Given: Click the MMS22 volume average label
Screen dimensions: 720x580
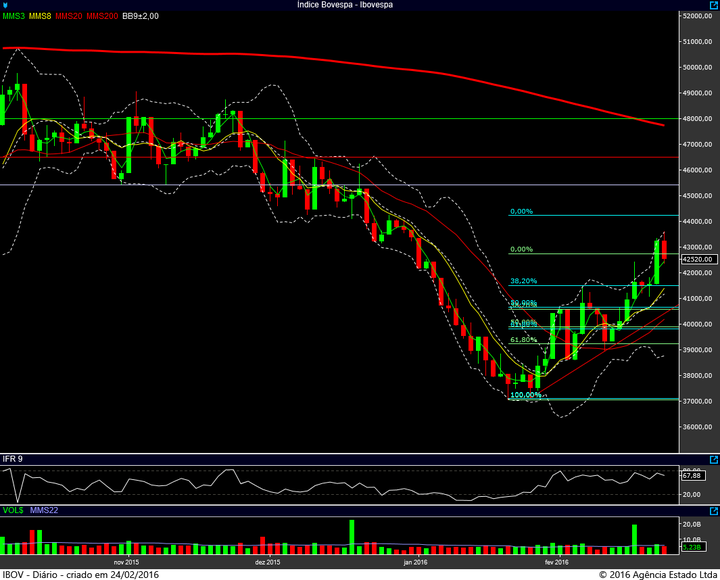Looking at the screenshot, I should (x=44, y=510).
